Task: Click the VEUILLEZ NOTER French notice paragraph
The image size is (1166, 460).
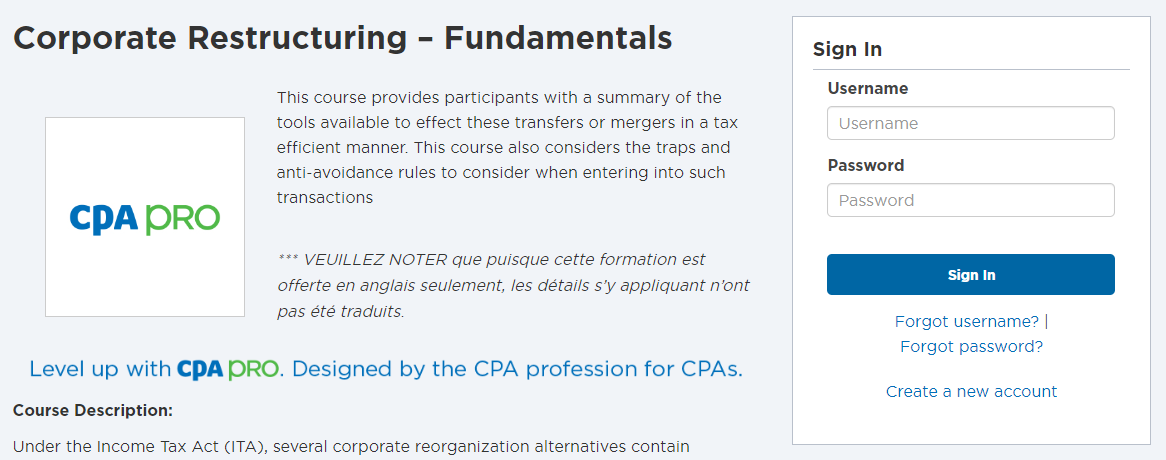Action: (x=513, y=286)
